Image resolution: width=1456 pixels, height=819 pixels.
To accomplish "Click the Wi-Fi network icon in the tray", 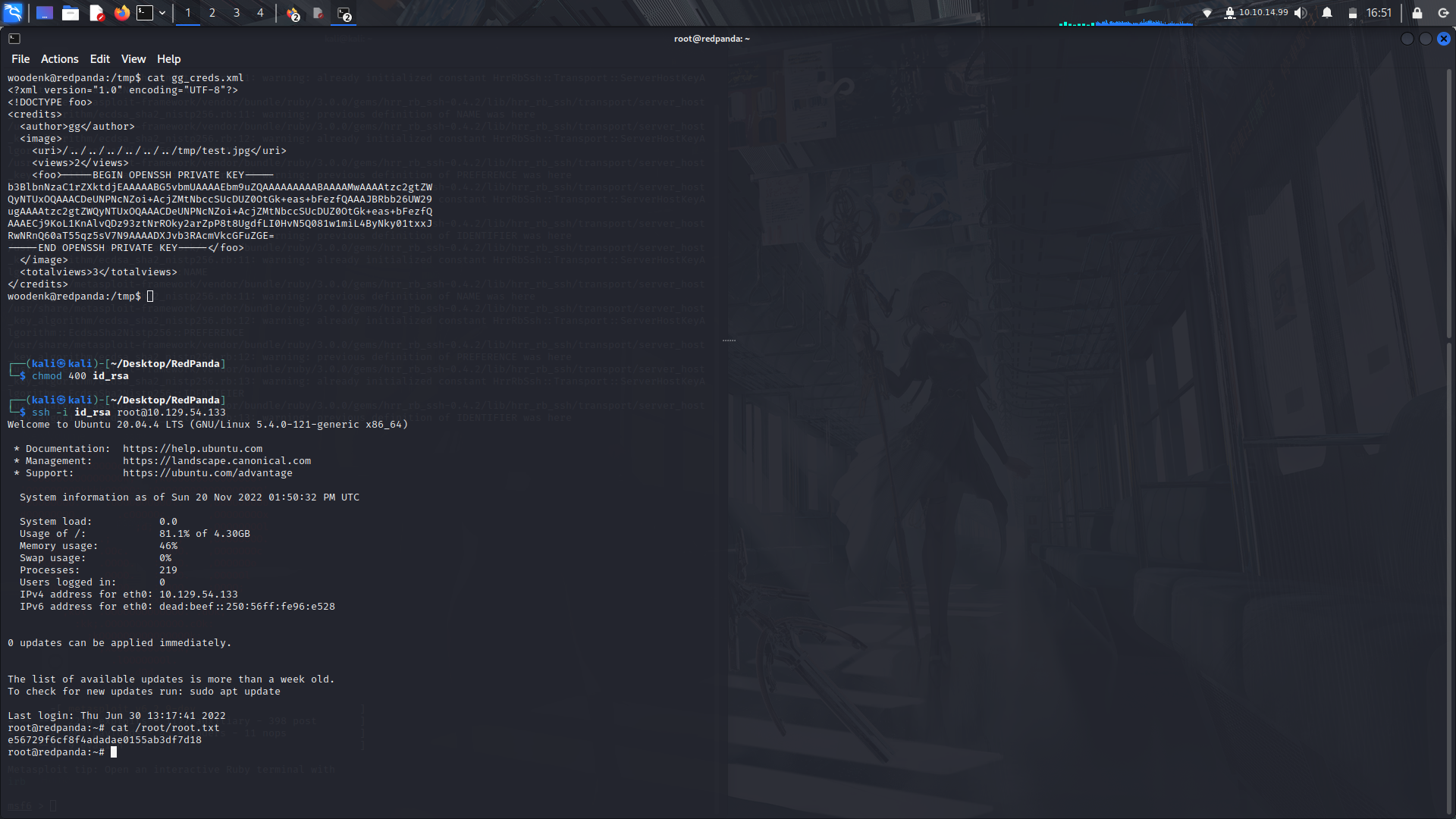I will pyautogui.click(x=1207, y=13).
